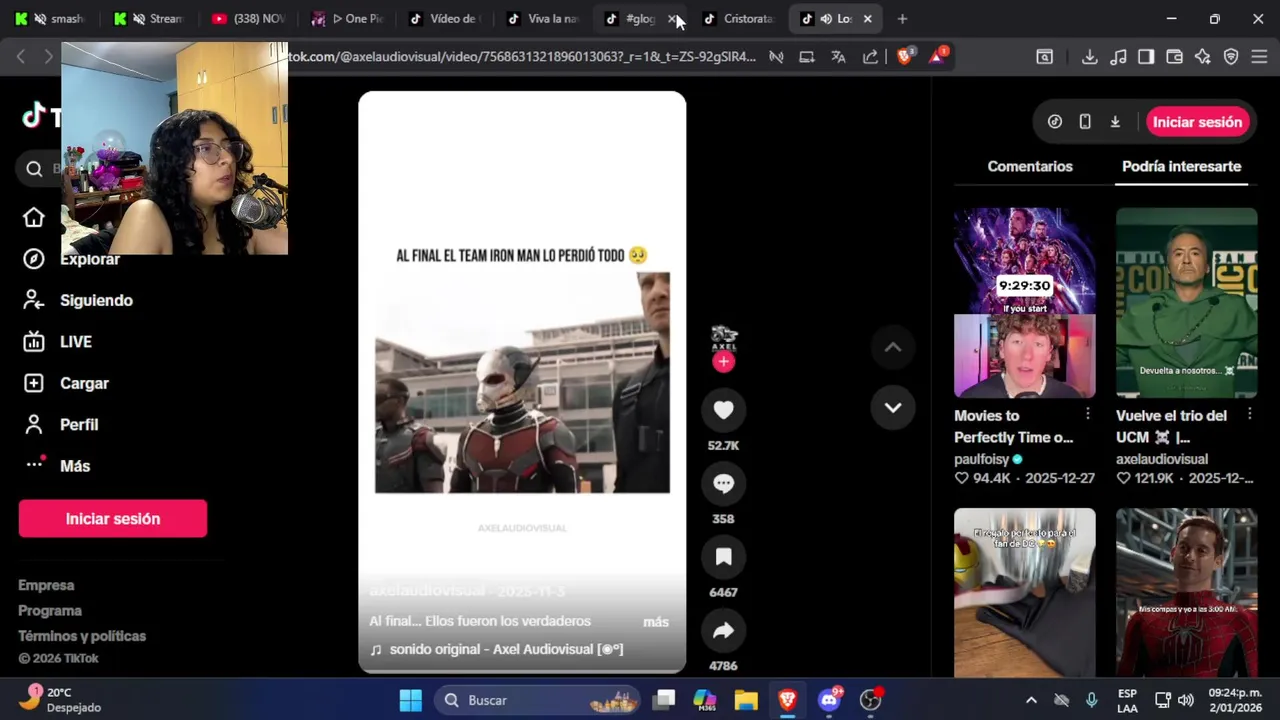Open File Explorer from the taskbar
The width and height of the screenshot is (1280, 720).
tap(746, 700)
